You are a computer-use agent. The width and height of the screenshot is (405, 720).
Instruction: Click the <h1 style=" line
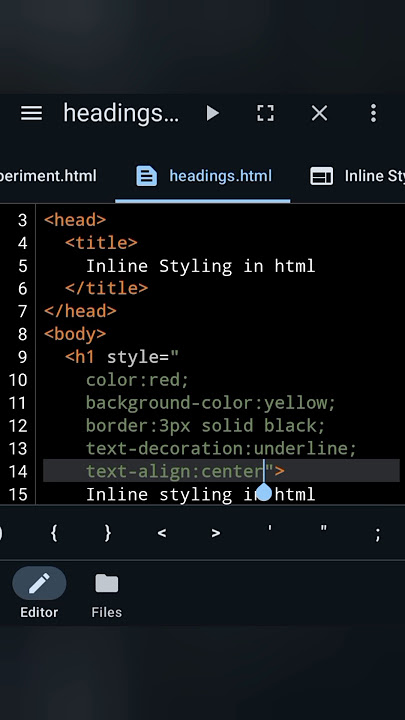(x=122, y=357)
